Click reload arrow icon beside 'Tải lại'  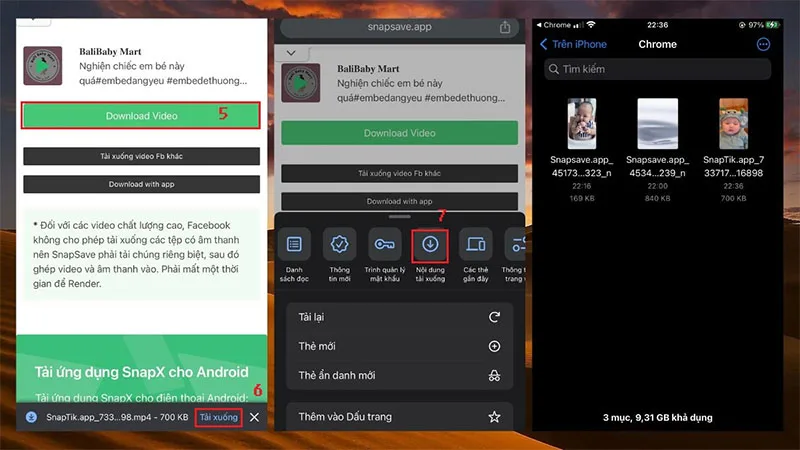[x=494, y=317]
